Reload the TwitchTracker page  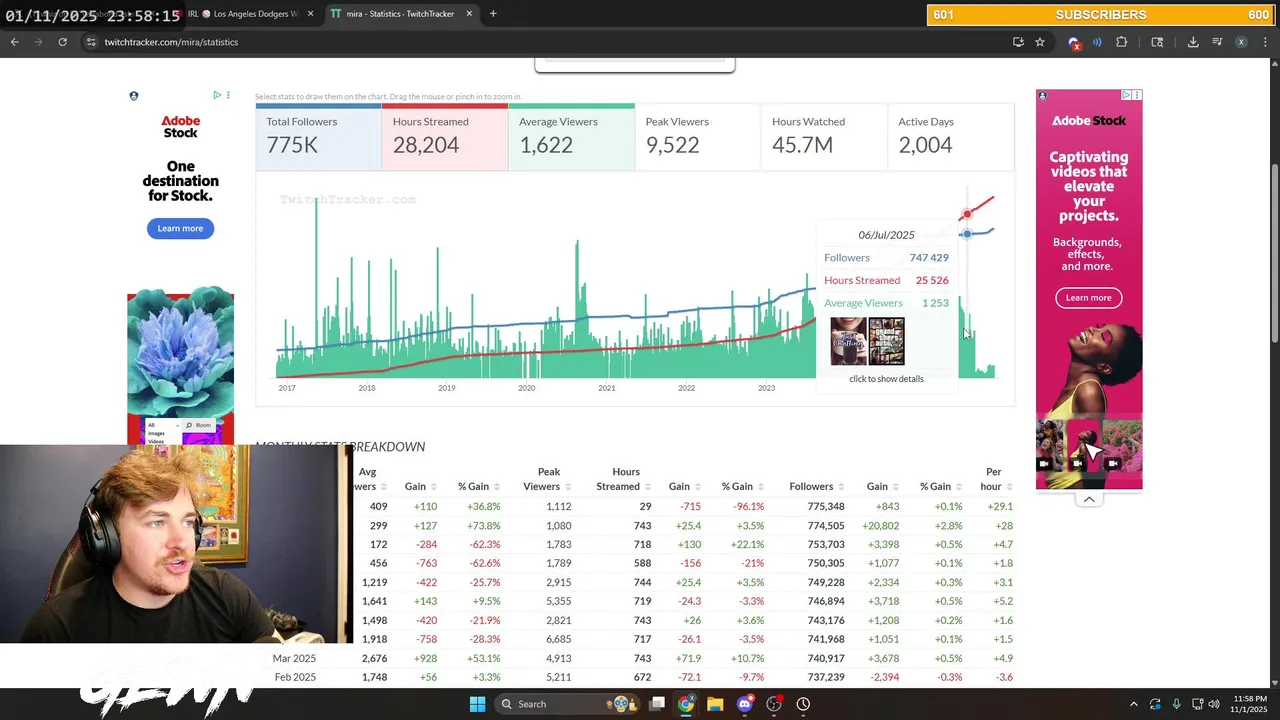point(62,42)
